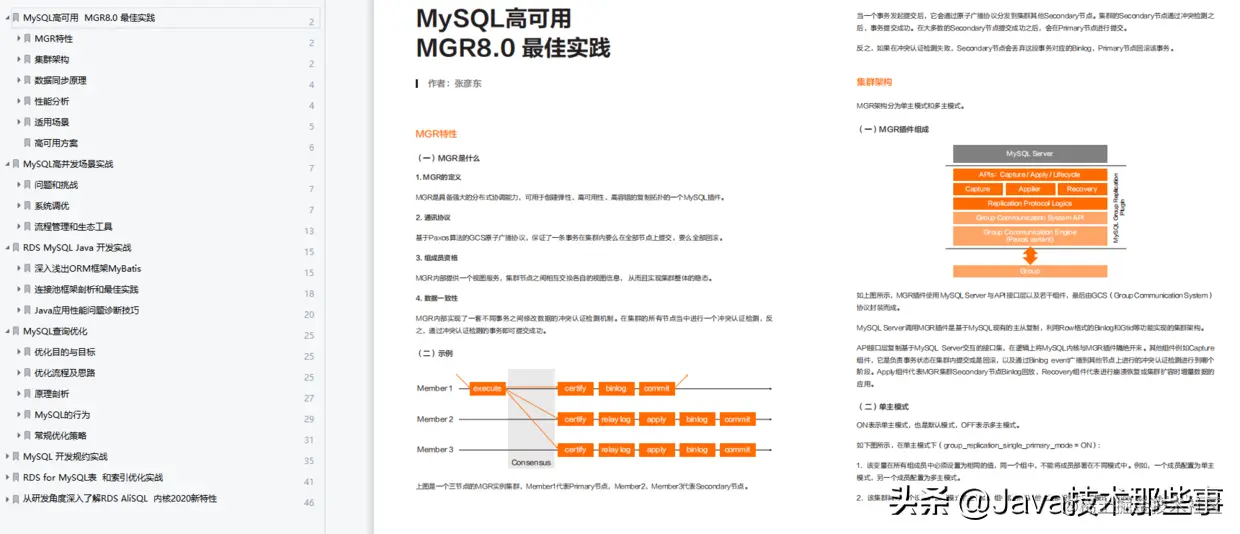This screenshot has height=534, width=1240.
Task: Expand the 适用场景 outline node
Action: pyautogui.click(x=18, y=123)
